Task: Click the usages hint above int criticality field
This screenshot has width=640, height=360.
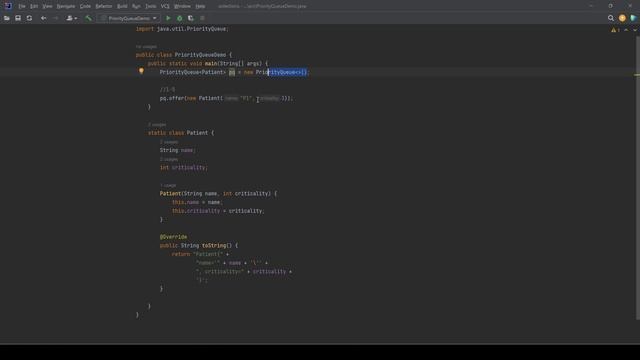Action: click(169, 159)
